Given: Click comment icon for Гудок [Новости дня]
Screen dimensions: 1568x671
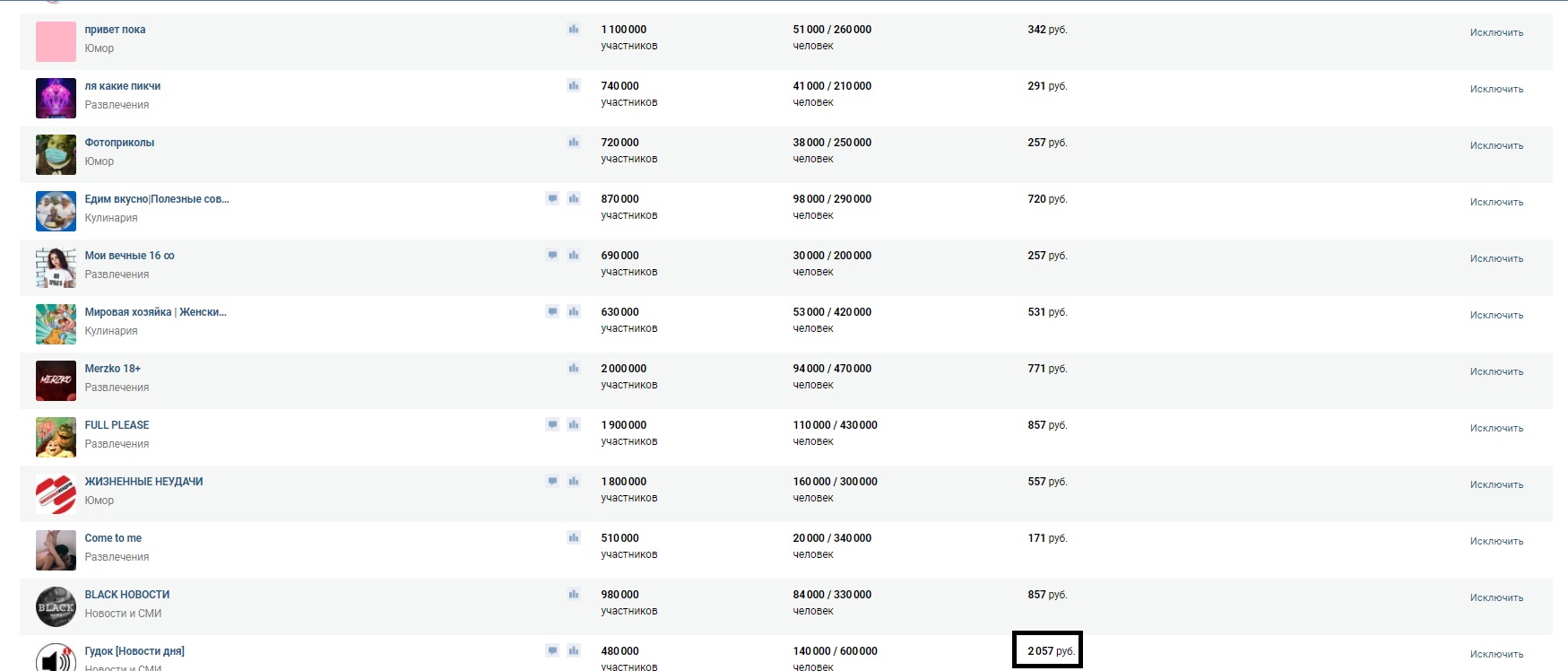Looking at the screenshot, I should tap(552, 651).
